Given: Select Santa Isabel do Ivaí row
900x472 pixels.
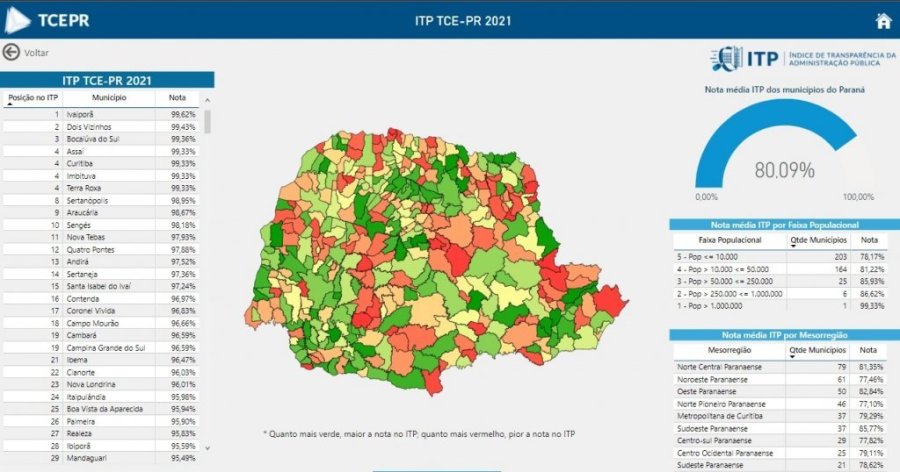Looking at the screenshot, I should [x=100, y=286].
